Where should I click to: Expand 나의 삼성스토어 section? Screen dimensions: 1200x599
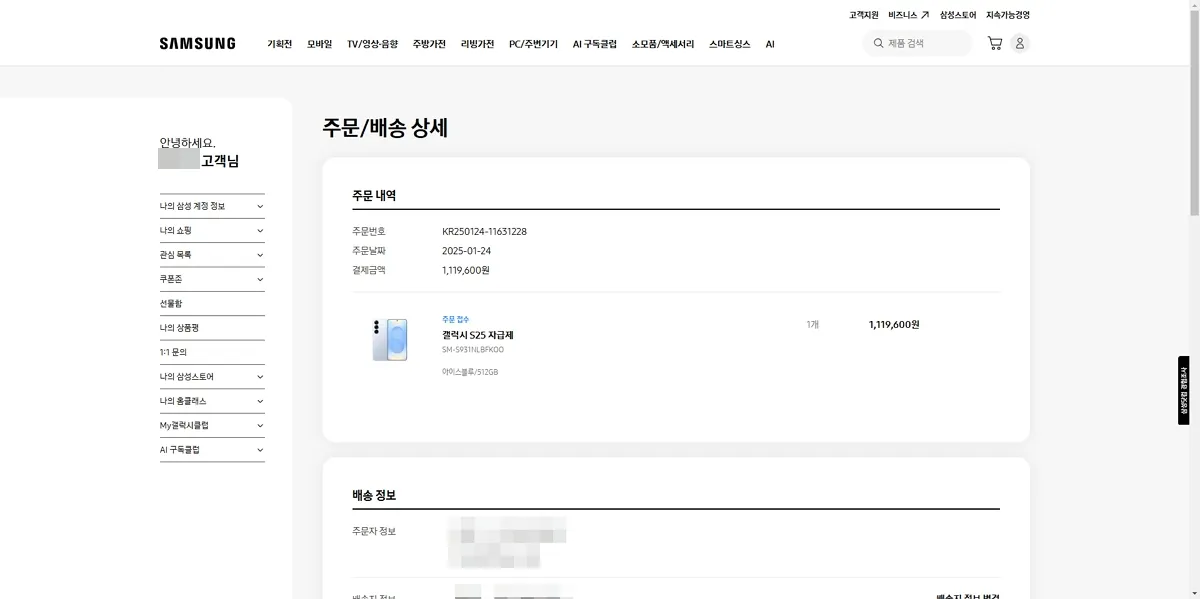(212, 376)
